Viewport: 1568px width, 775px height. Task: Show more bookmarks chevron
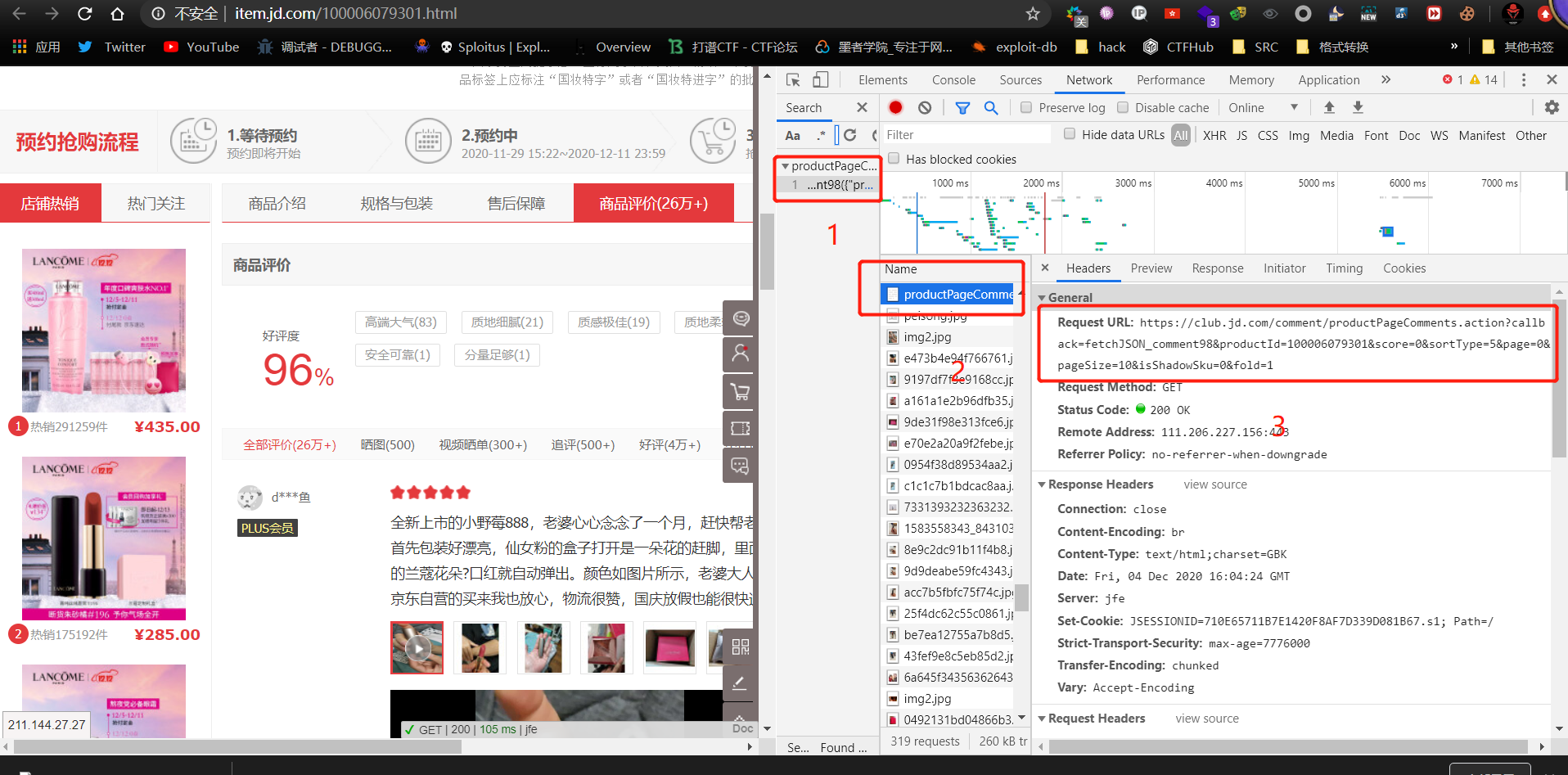click(1454, 47)
